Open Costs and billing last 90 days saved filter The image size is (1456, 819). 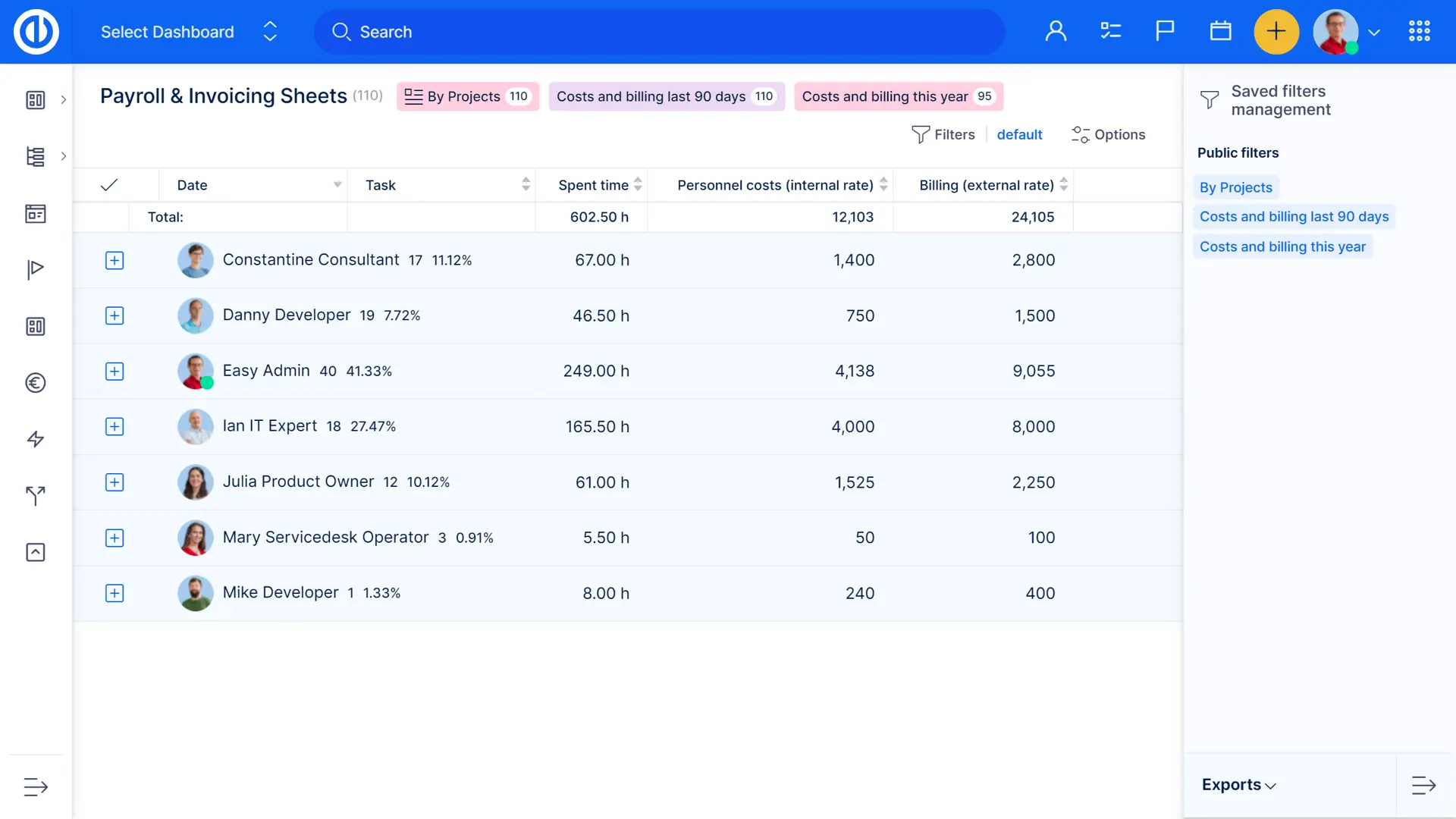click(x=1294, y=217)
